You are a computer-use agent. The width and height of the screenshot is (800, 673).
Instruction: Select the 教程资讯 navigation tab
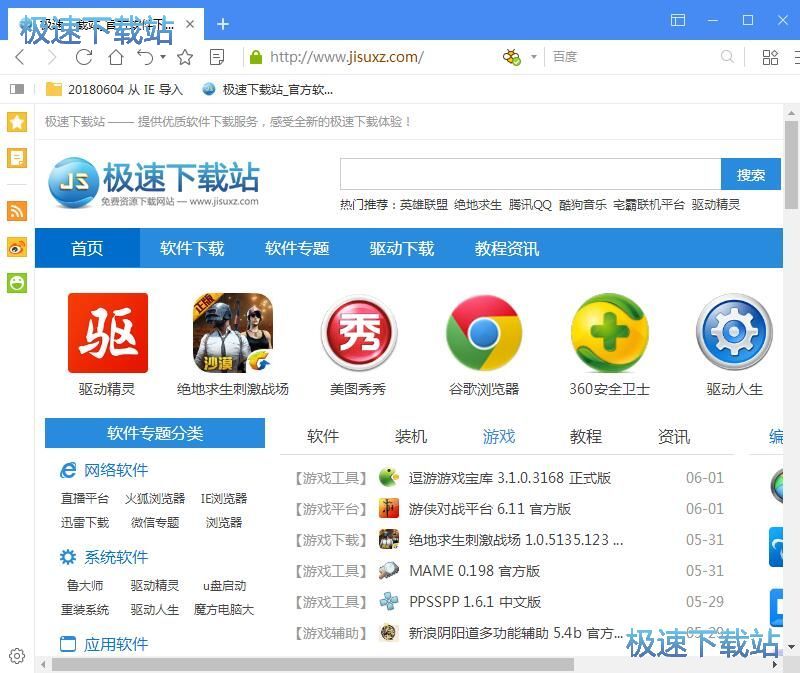507,248
